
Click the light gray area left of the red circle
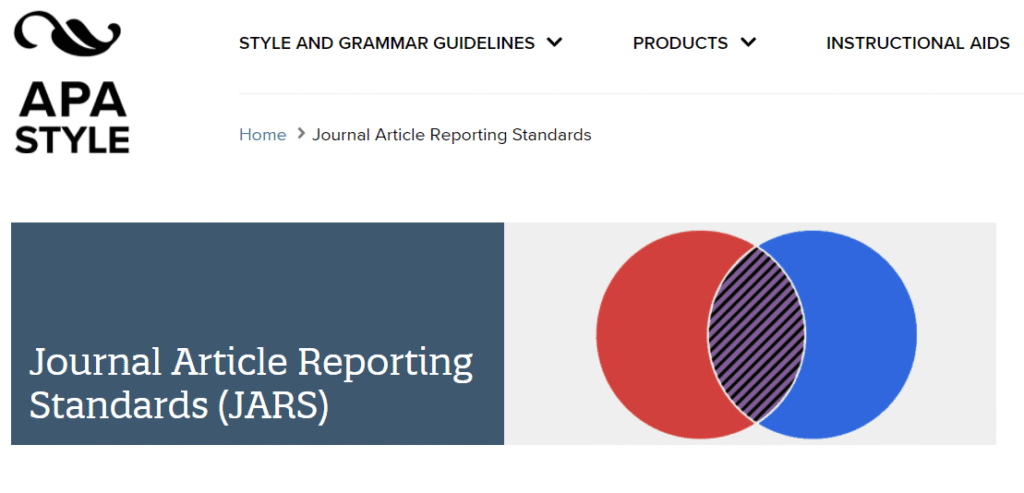(548, 334)
